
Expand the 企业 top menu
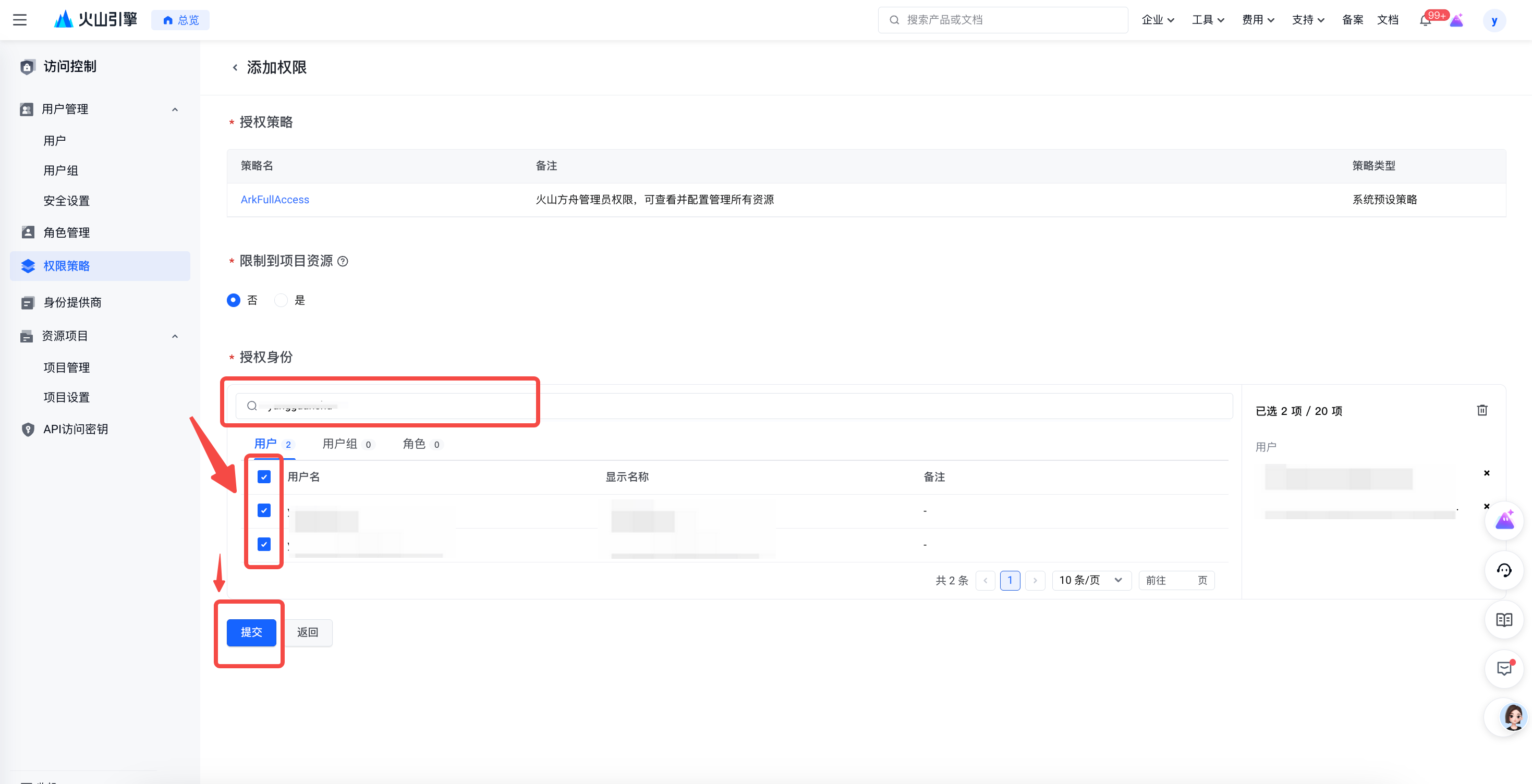coord(1157,20)
